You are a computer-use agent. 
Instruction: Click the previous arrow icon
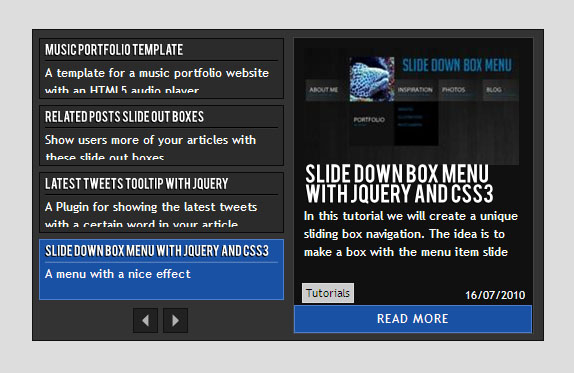[145, 320]
